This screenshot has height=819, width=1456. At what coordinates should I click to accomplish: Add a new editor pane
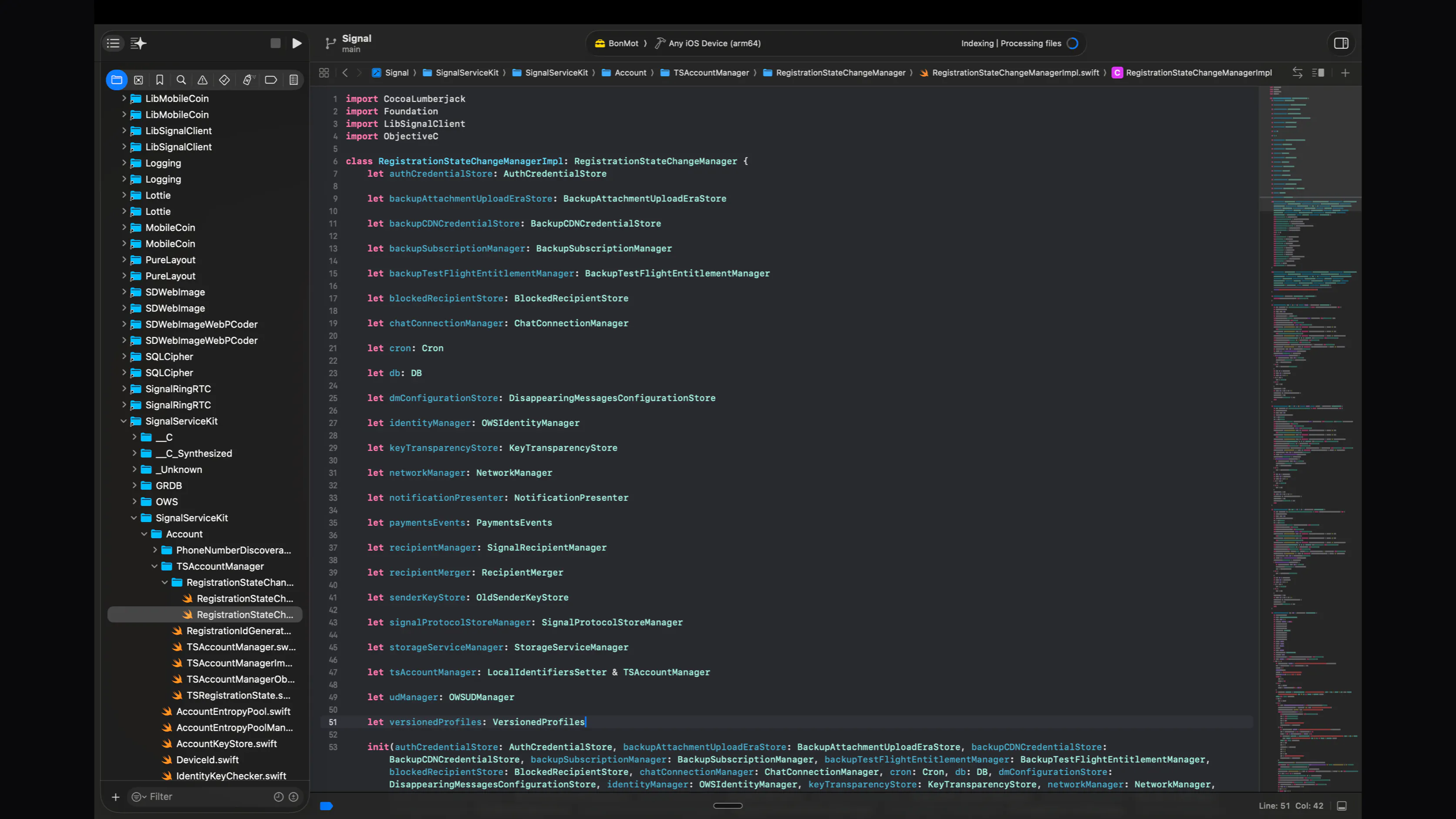point(1345,73)
